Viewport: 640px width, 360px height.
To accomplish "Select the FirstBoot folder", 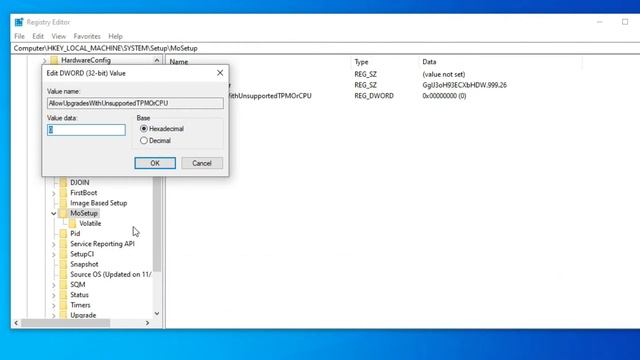I will [x=84, y=193].
